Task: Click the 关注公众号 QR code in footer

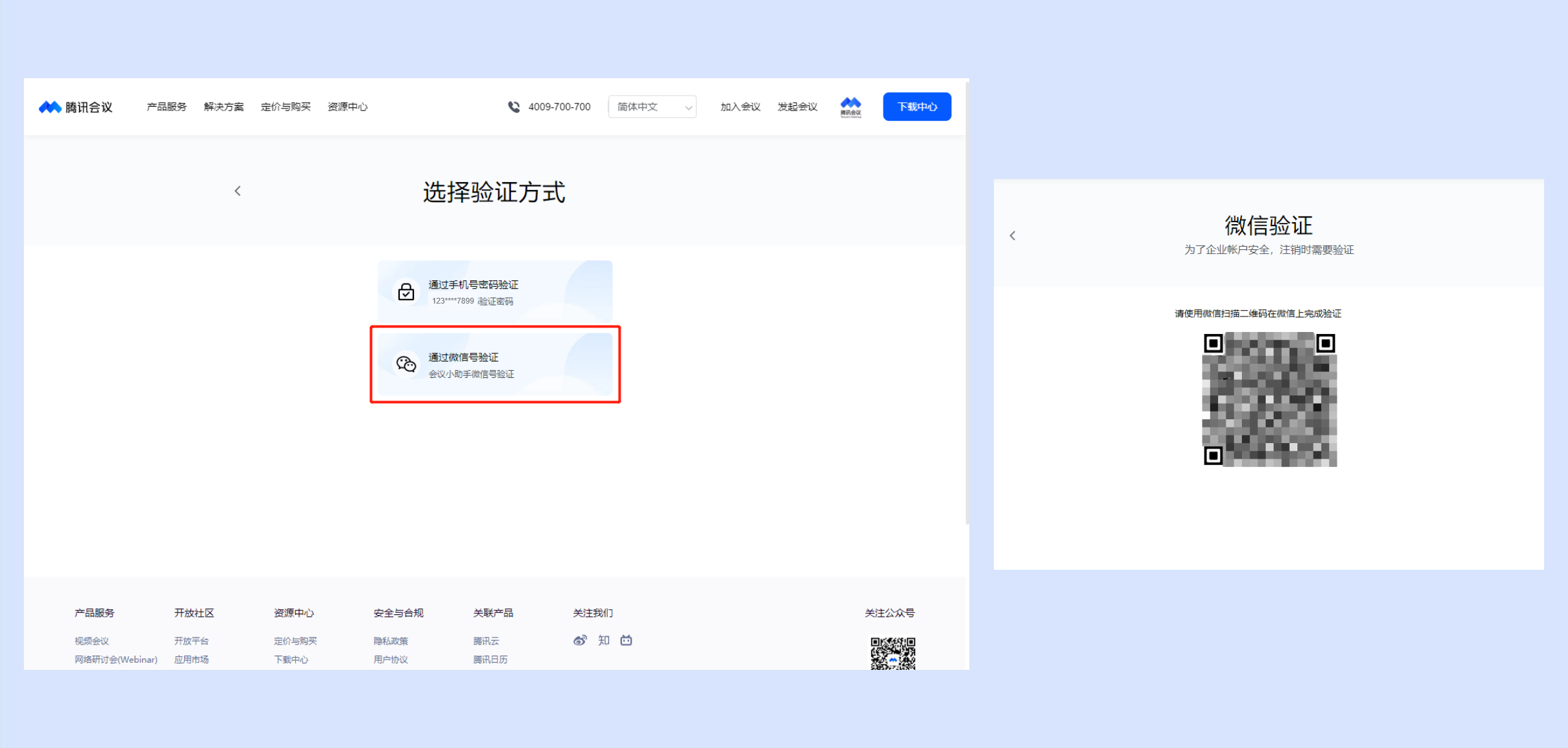Action: pos(893,653)
